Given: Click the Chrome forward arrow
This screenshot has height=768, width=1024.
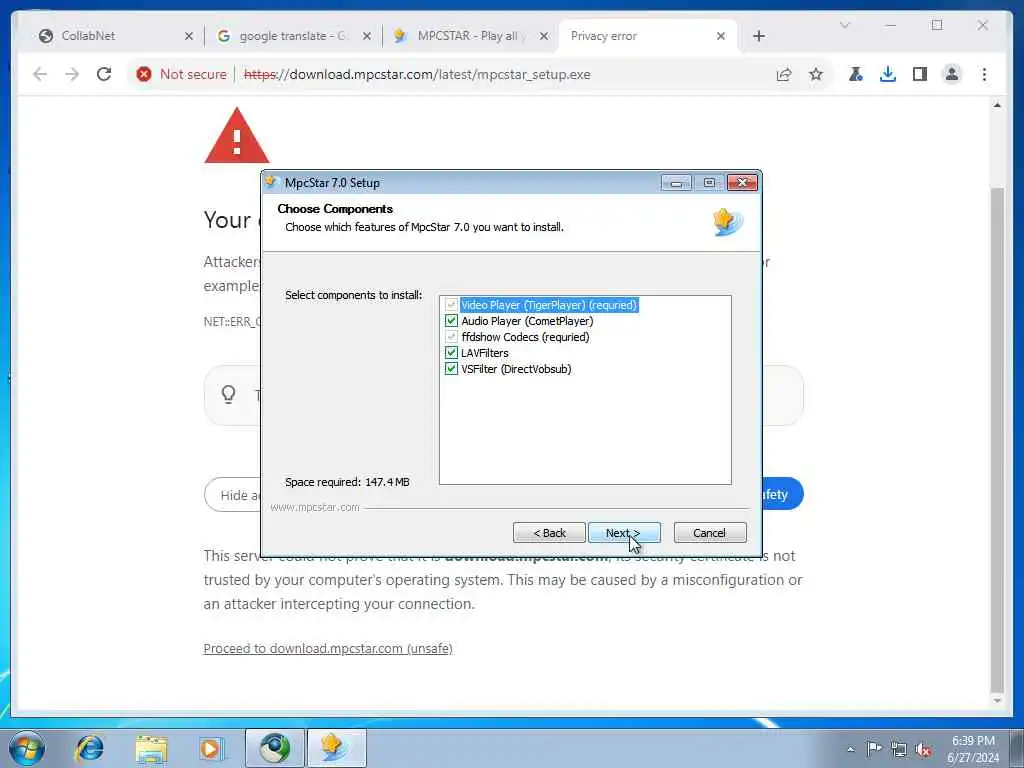Looking at the screenshot, I should pyautogui.click(x=72, y=74).
